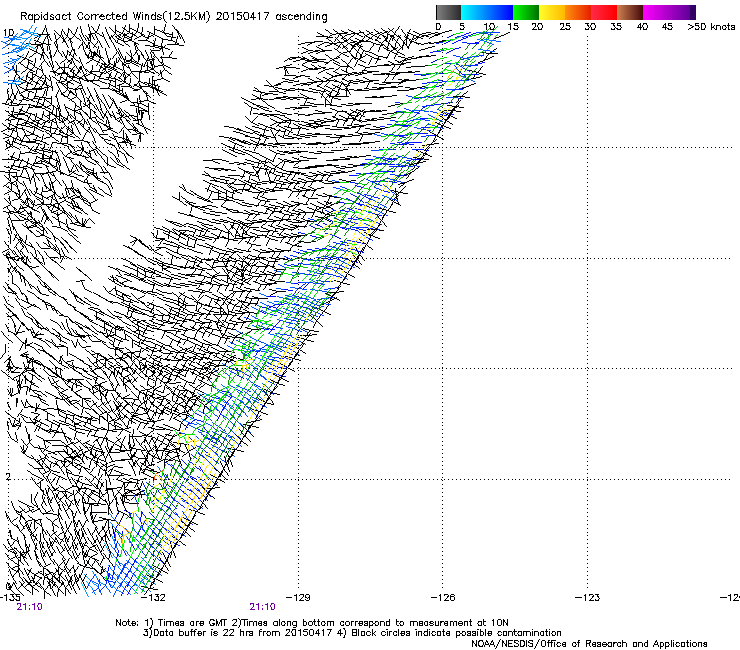Click the purple '21:10' time near -129
This screenshot has width=740, height=650.
(x=262, y=607)
